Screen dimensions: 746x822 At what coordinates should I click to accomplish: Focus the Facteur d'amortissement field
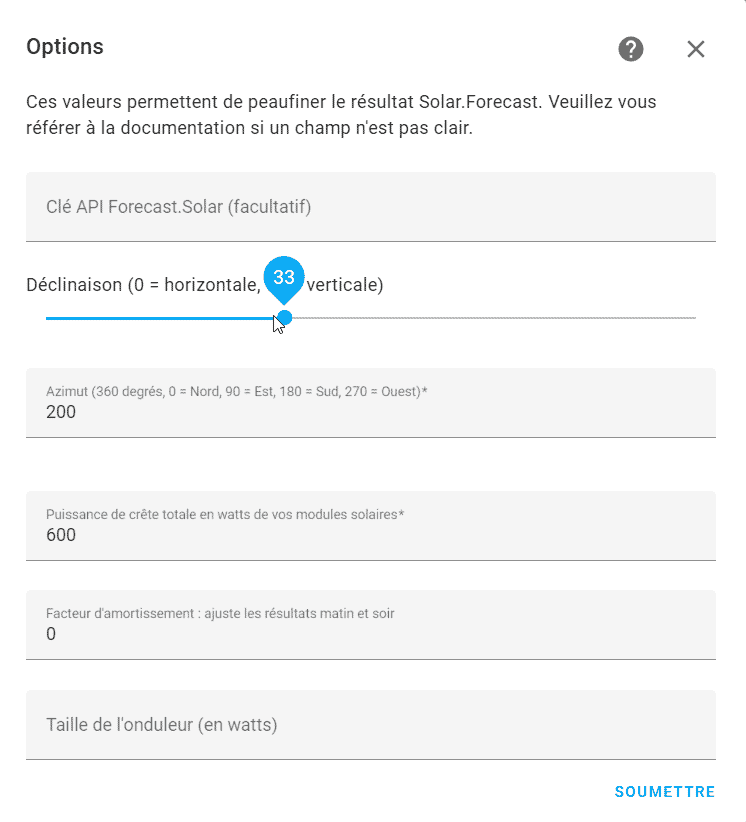point(371,624)
